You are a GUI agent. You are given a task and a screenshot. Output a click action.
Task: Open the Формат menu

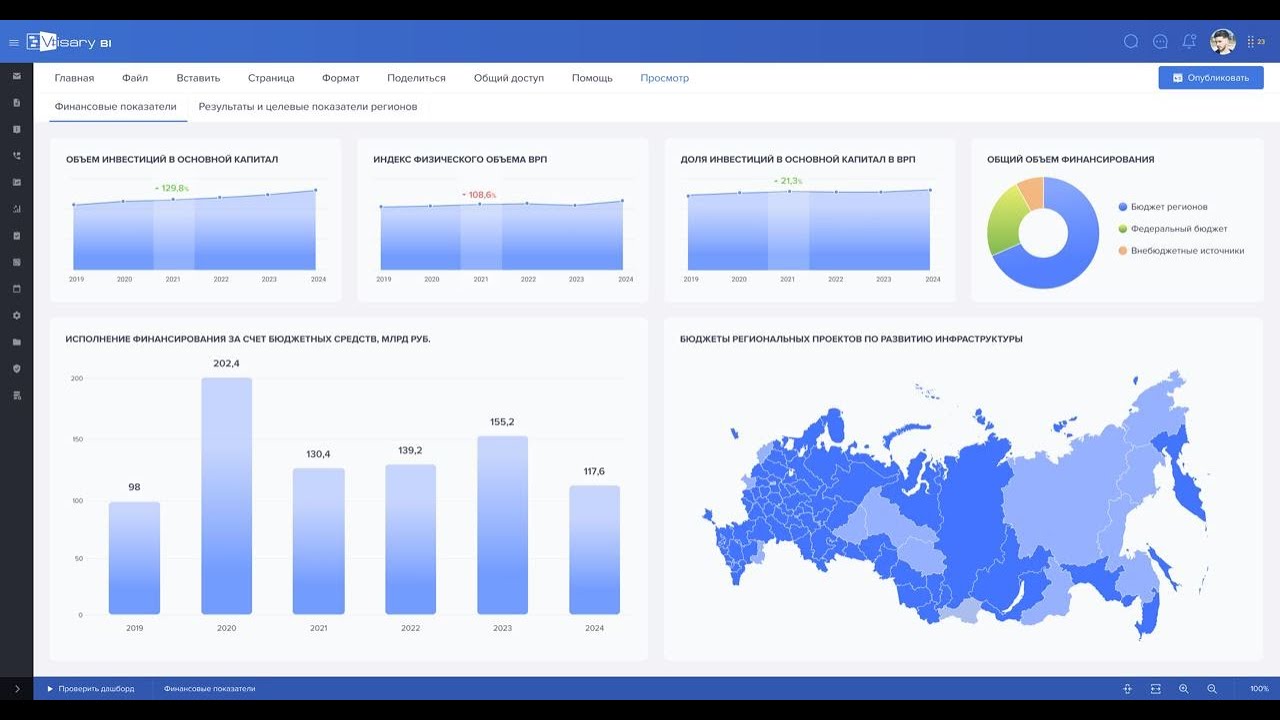tap(341, 78)
